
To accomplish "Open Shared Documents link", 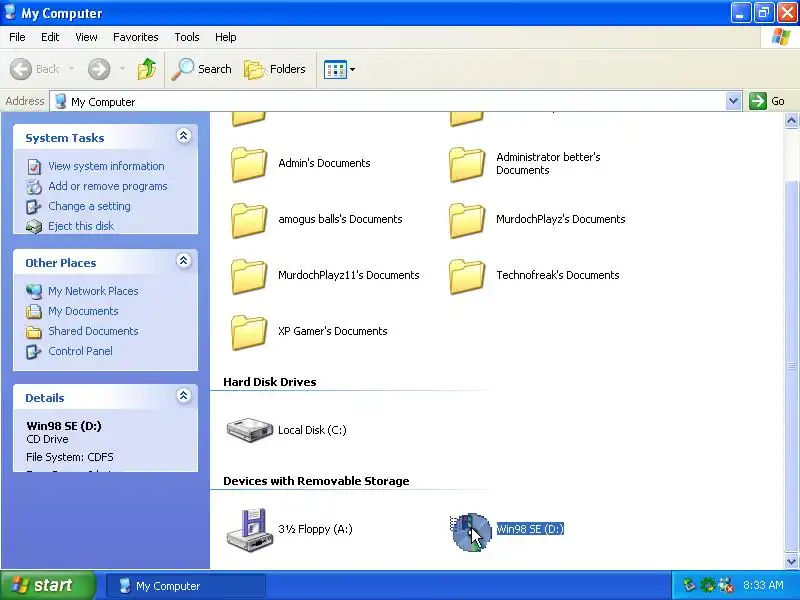I will pyautogui.click(x=93, y=331).
